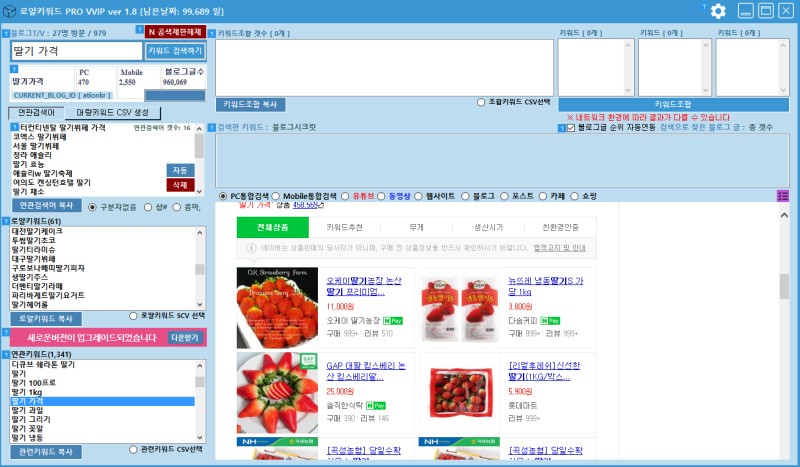Open 생산시기 tab in shopping results
Viewport: 800px width, 467px height.
click(x=488, y=227)
